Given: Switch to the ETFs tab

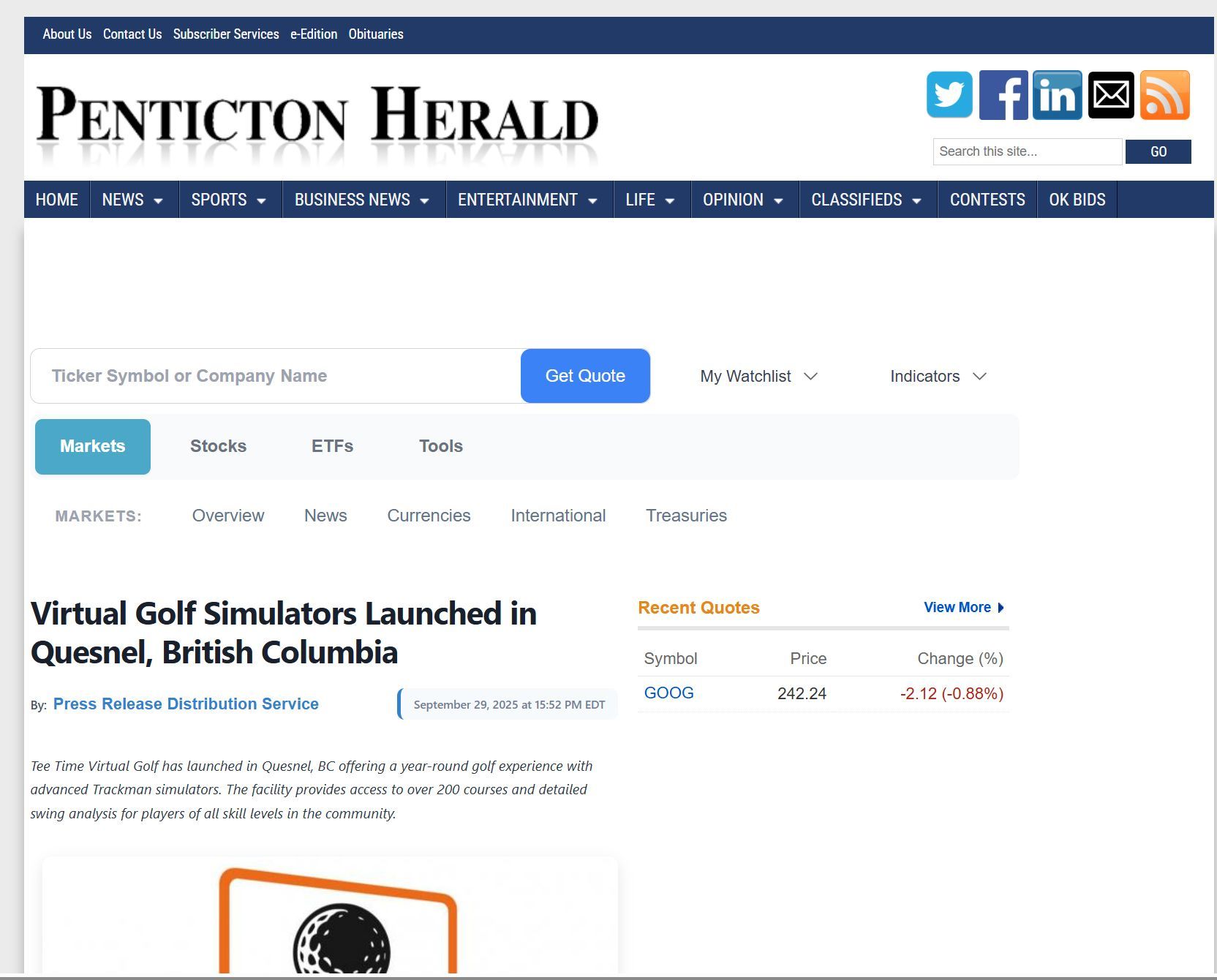Looking at the screenshot, I should tap(332, 446).
